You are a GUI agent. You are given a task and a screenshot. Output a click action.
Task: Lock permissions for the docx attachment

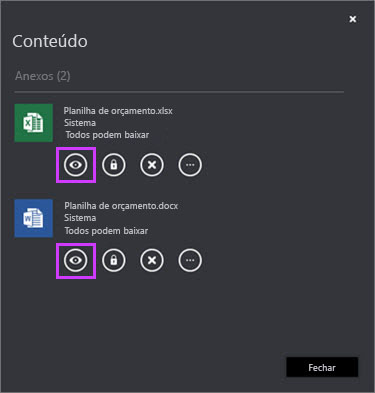(114, 260)
